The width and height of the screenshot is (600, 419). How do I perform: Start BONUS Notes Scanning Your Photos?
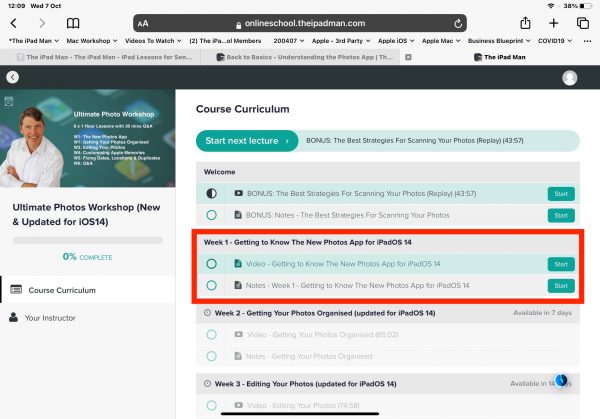click(561, 215)
